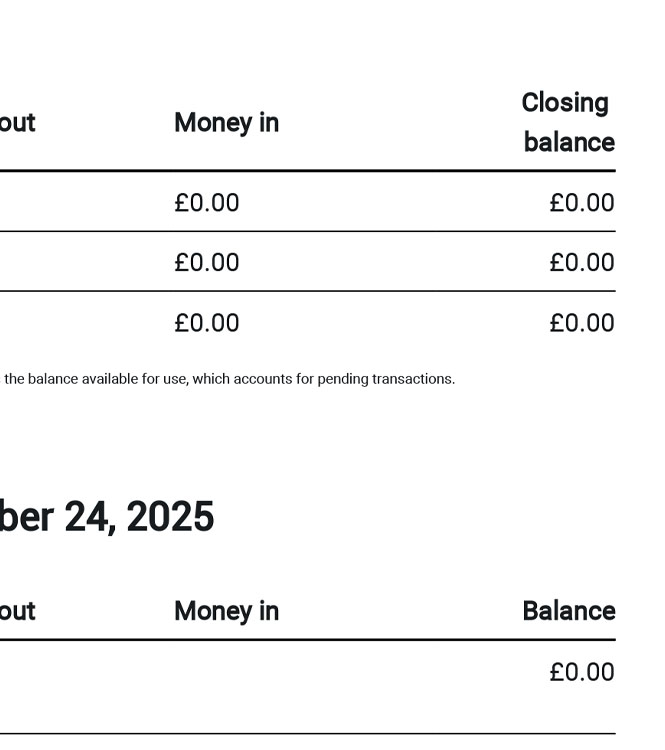The width and height of the screenshot is (665, 750).
Task: Click the footnote about pending transactions
Action: (230, 379)
